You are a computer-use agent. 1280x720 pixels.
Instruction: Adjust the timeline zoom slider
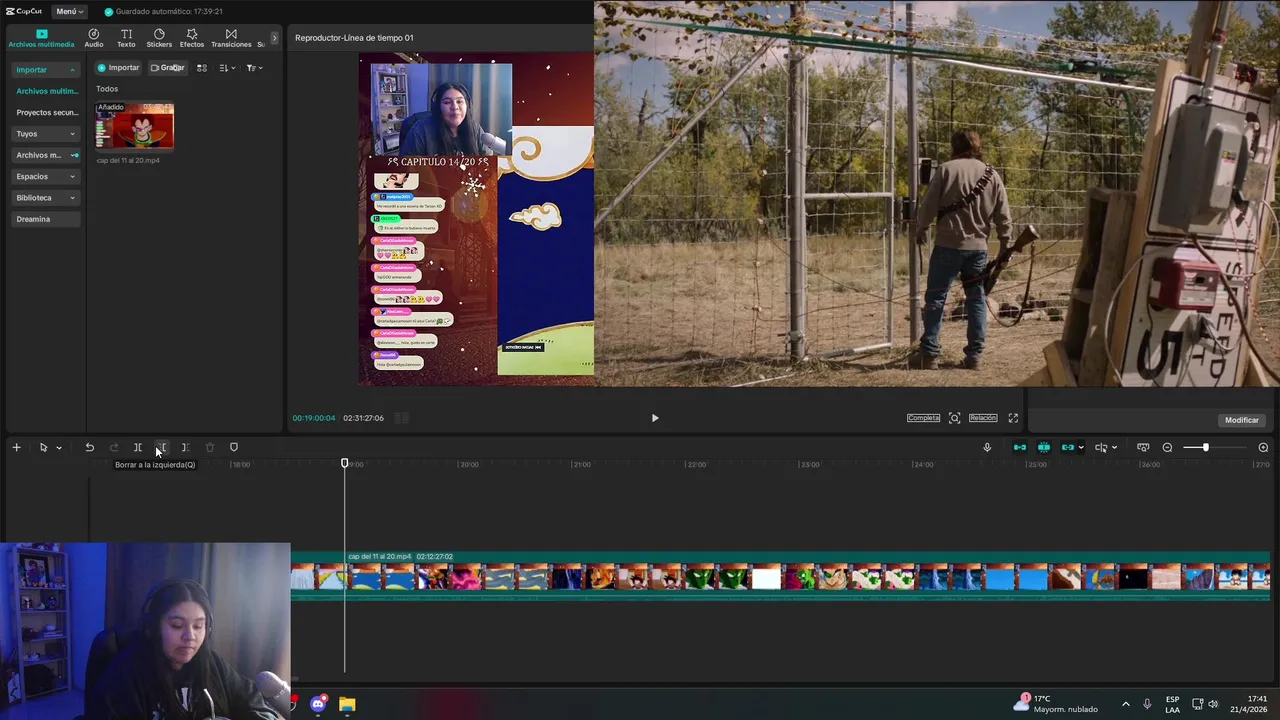[x=1208, y=447]
